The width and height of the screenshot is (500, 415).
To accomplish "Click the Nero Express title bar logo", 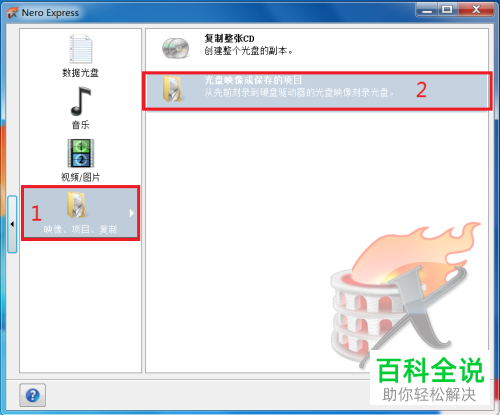I will 12,13.
